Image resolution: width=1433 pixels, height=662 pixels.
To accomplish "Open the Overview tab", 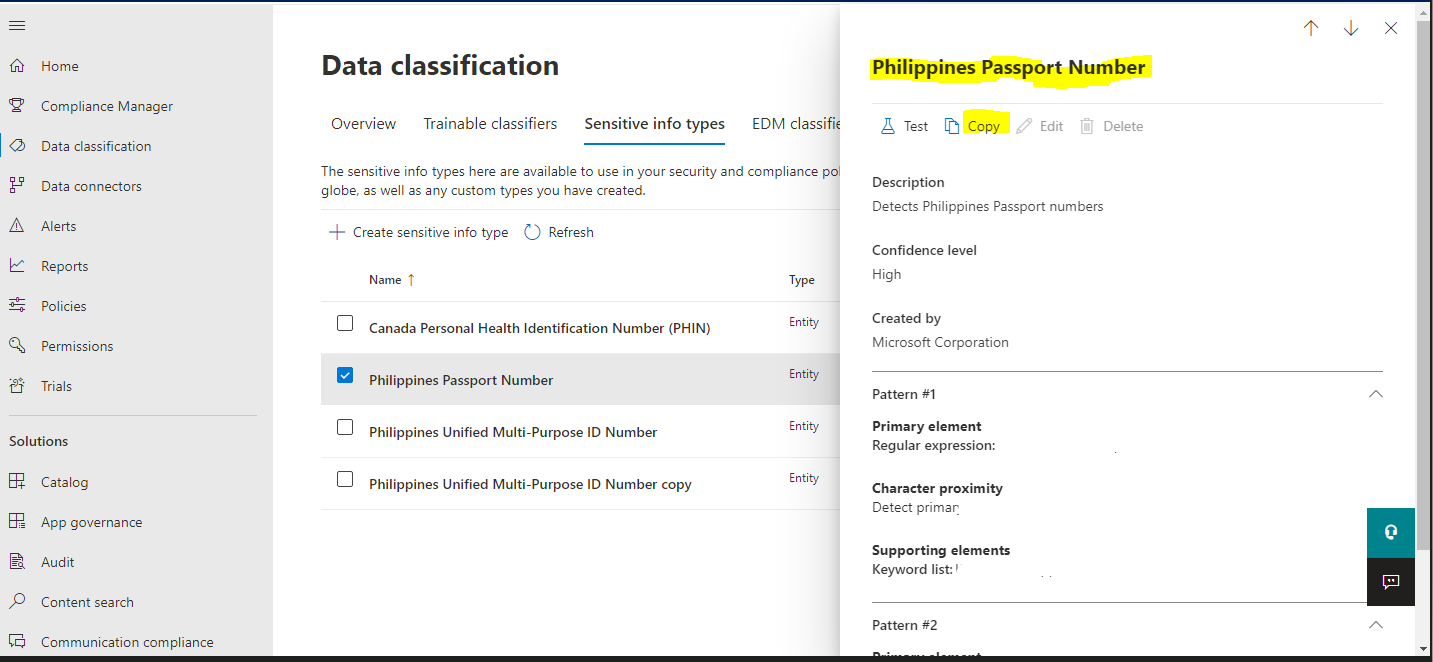I will tap(363, 123).
